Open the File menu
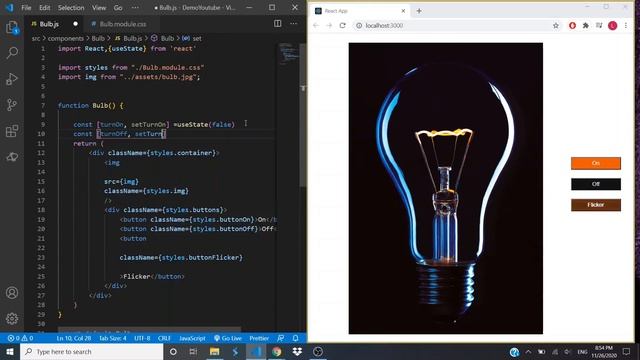640x360 pixels. pyautogui.click(x=26, y=8)
